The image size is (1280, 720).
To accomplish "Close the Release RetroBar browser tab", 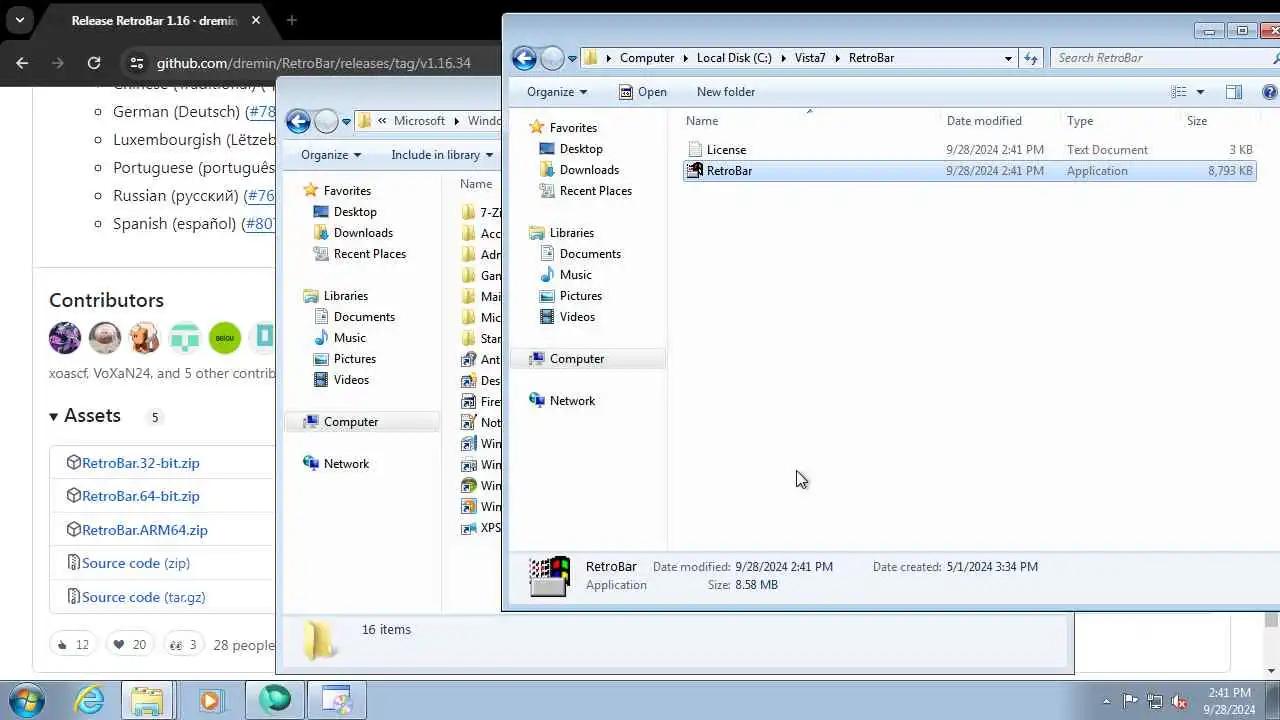I will pos(256,20).
